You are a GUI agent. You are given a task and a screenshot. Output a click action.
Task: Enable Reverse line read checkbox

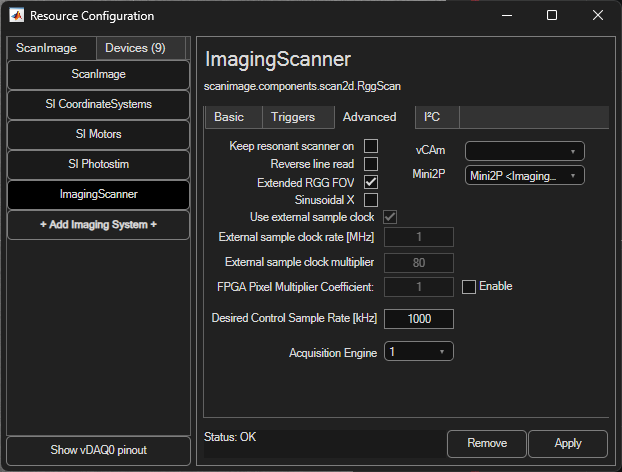coord(371,164)
